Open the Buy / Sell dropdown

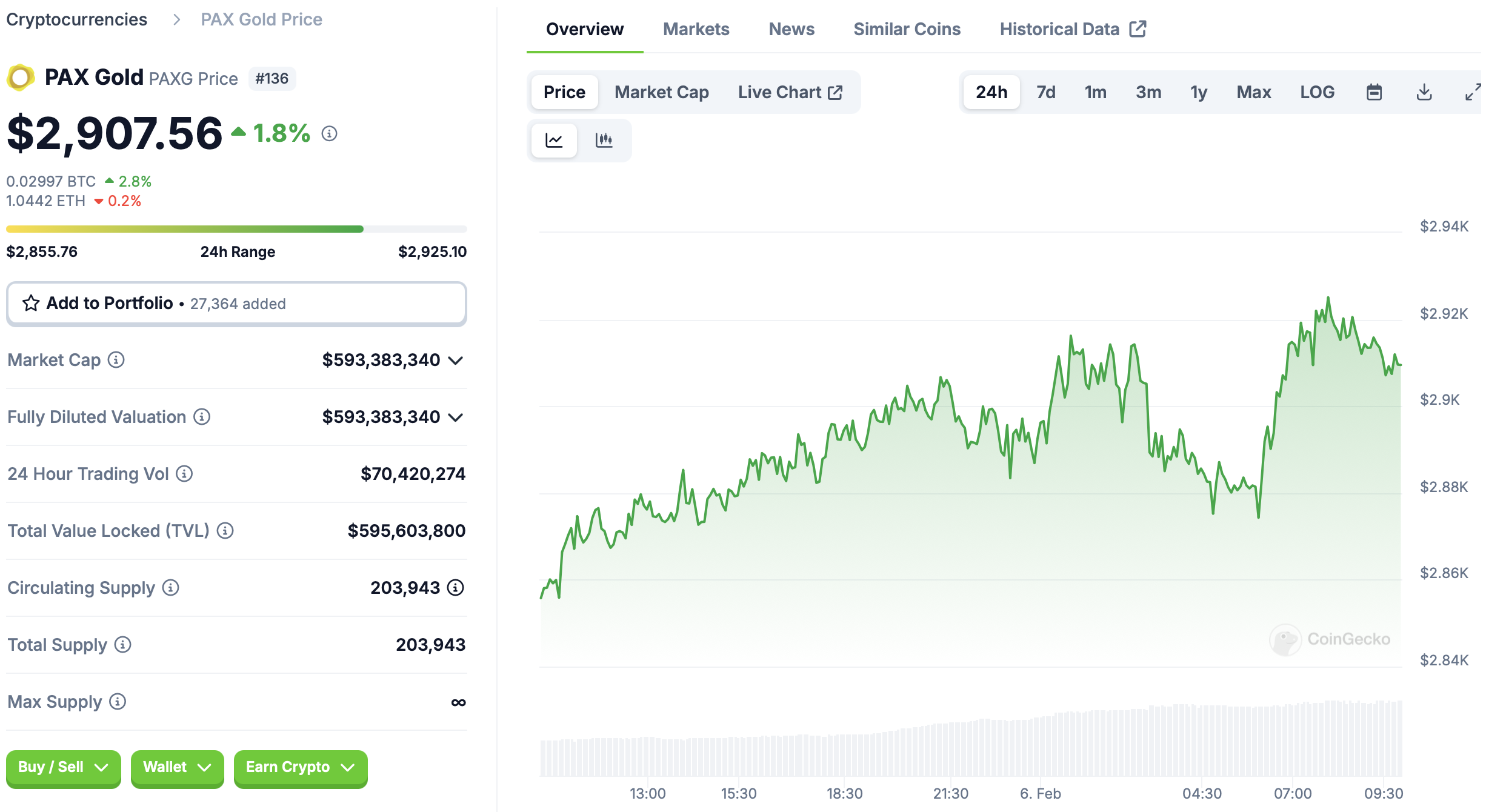[63, 767]
